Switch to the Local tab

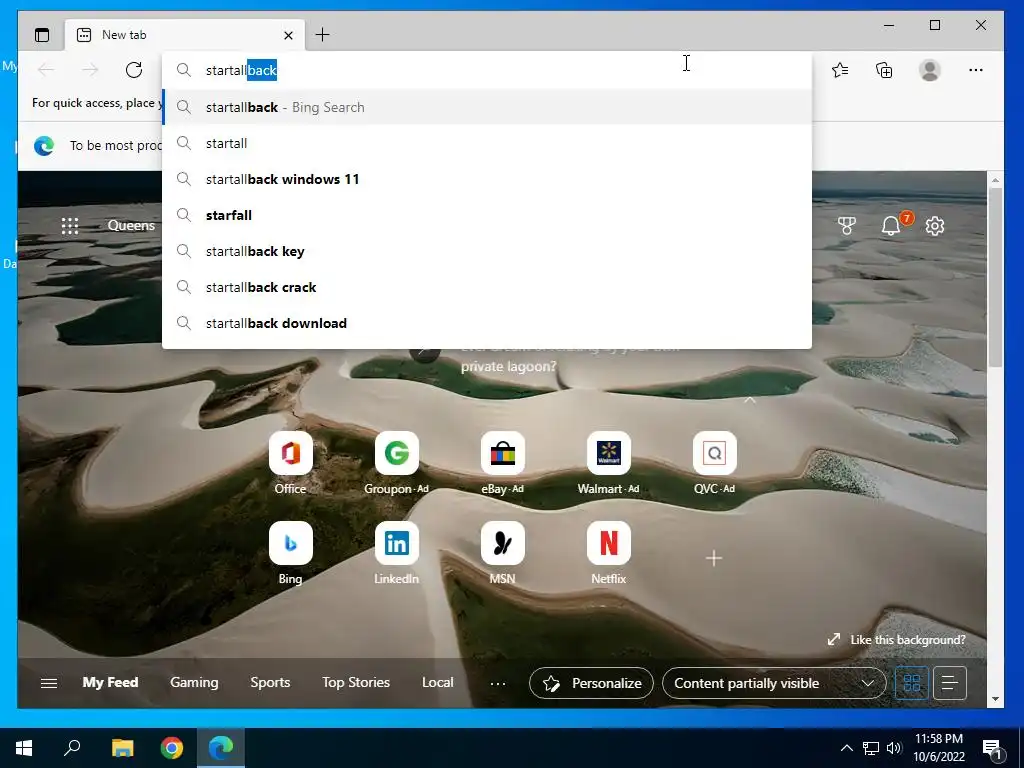click(x=438, y=682)
